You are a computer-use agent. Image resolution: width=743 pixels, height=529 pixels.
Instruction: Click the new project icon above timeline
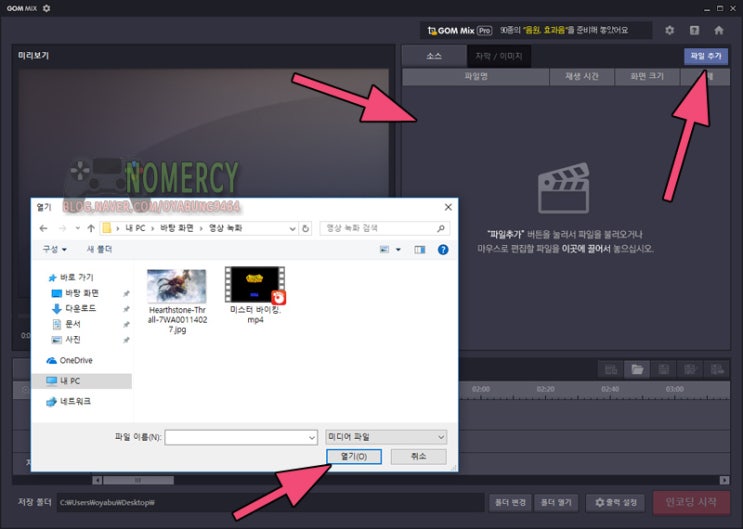(x=611, y=369)
